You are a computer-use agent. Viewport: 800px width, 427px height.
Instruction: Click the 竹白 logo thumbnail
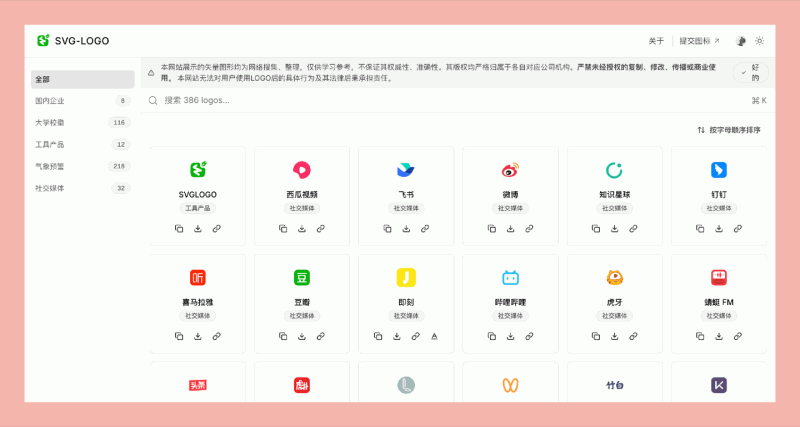click(614, 385)
